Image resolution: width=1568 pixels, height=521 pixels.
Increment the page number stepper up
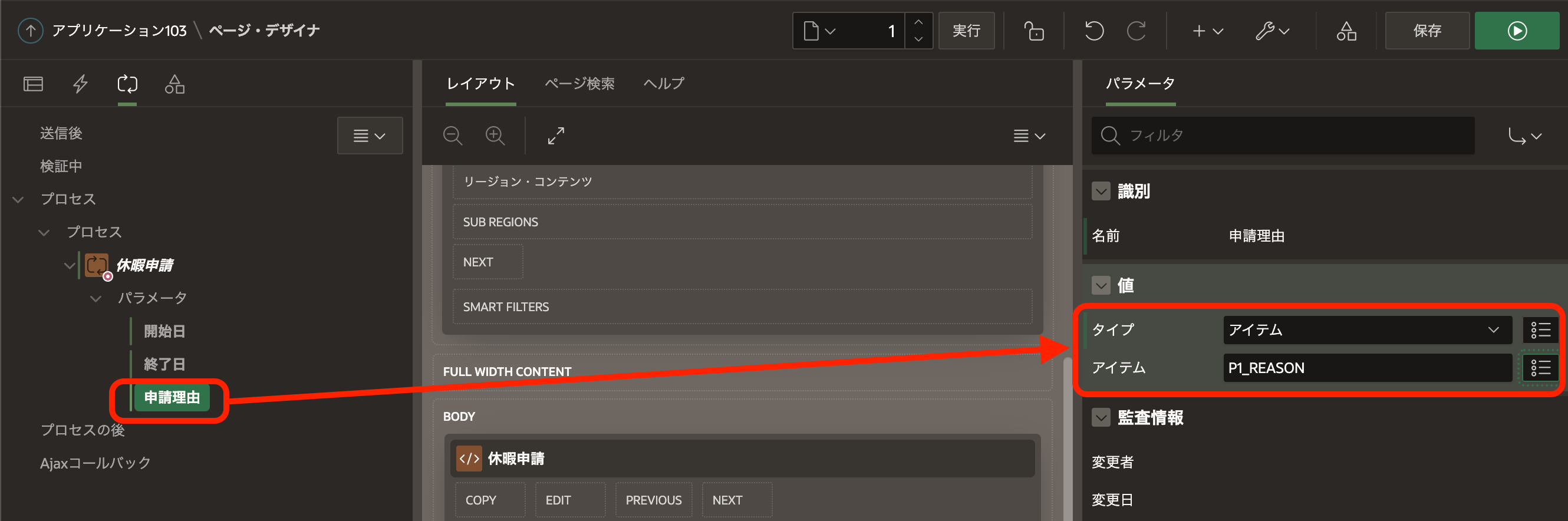[918, 22]
